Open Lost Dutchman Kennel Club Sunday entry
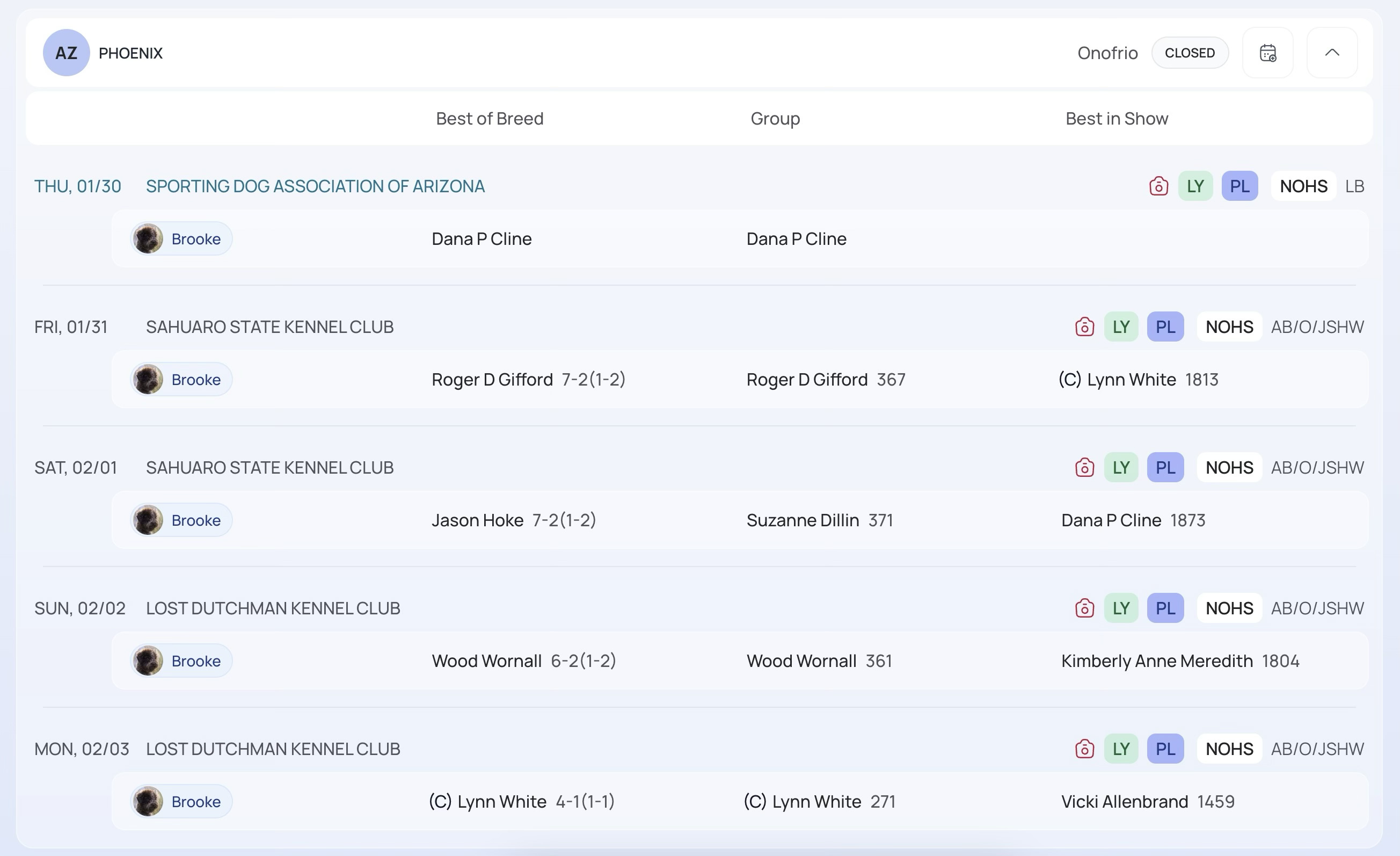This screenshot has width=1400, height=856. (273, 608)
